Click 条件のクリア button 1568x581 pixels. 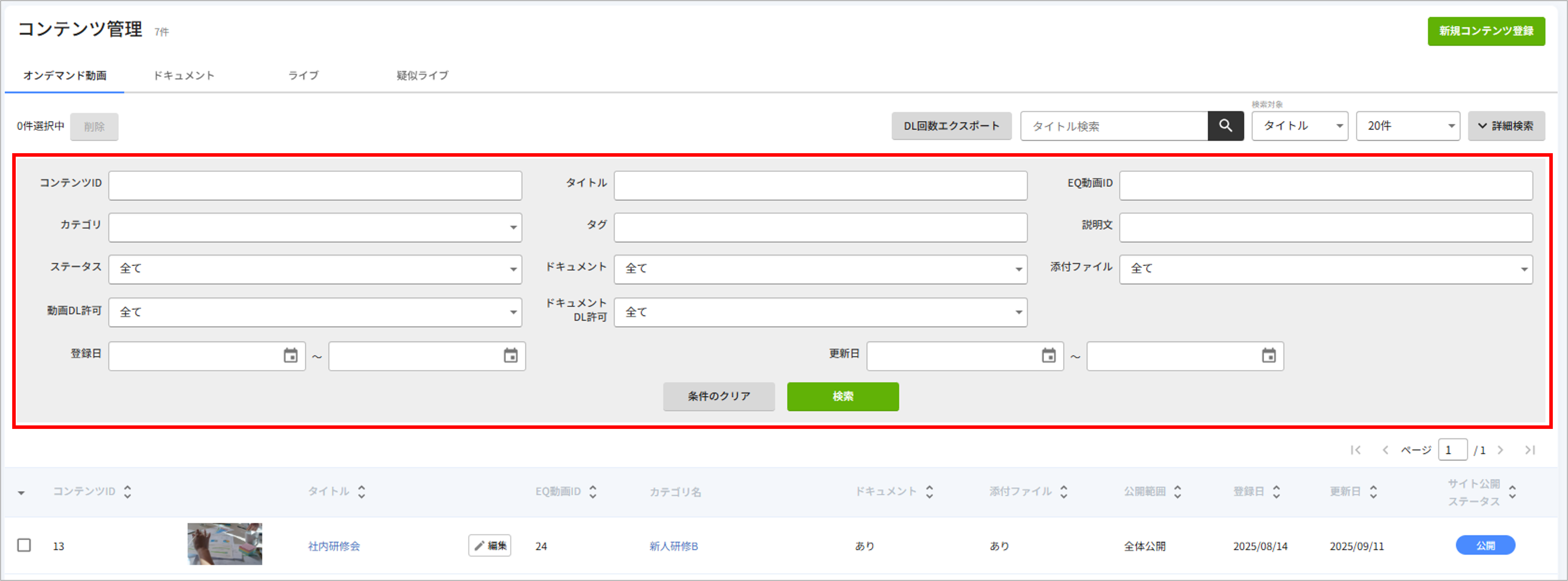click(719, 397)
